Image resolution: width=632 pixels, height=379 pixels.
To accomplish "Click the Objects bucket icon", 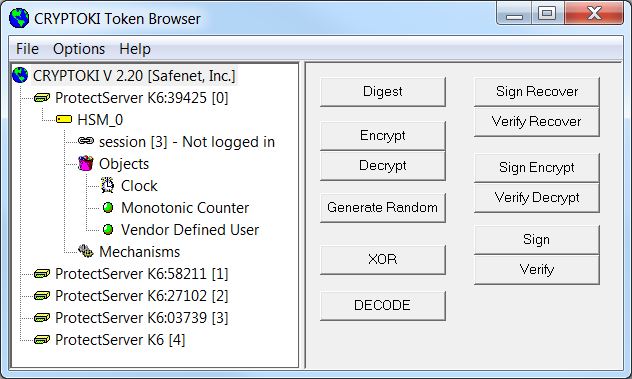I will point(85,163).
